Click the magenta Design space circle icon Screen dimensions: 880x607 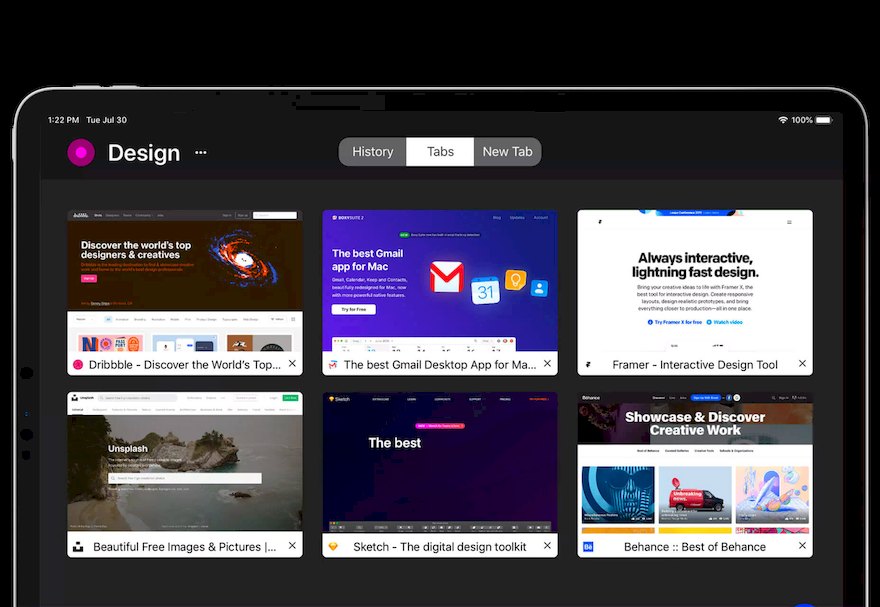pyautogui.click(x=81, y=153)
